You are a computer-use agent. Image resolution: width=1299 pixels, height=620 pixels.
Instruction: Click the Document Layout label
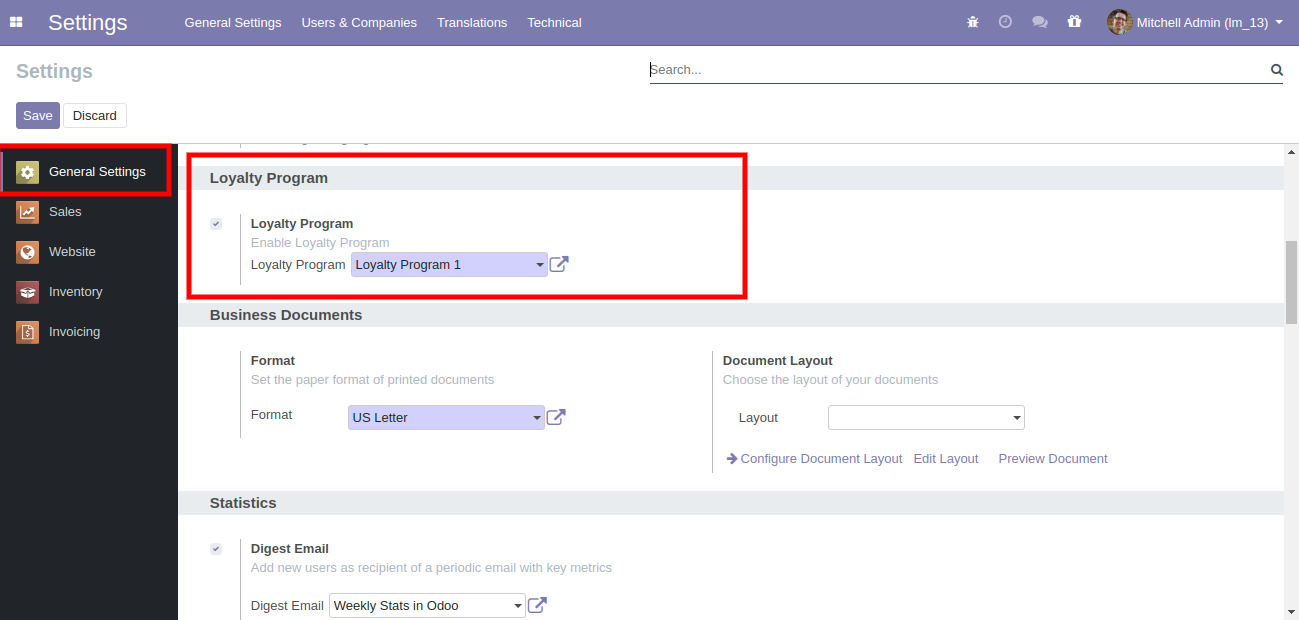(x=778, y=361)
